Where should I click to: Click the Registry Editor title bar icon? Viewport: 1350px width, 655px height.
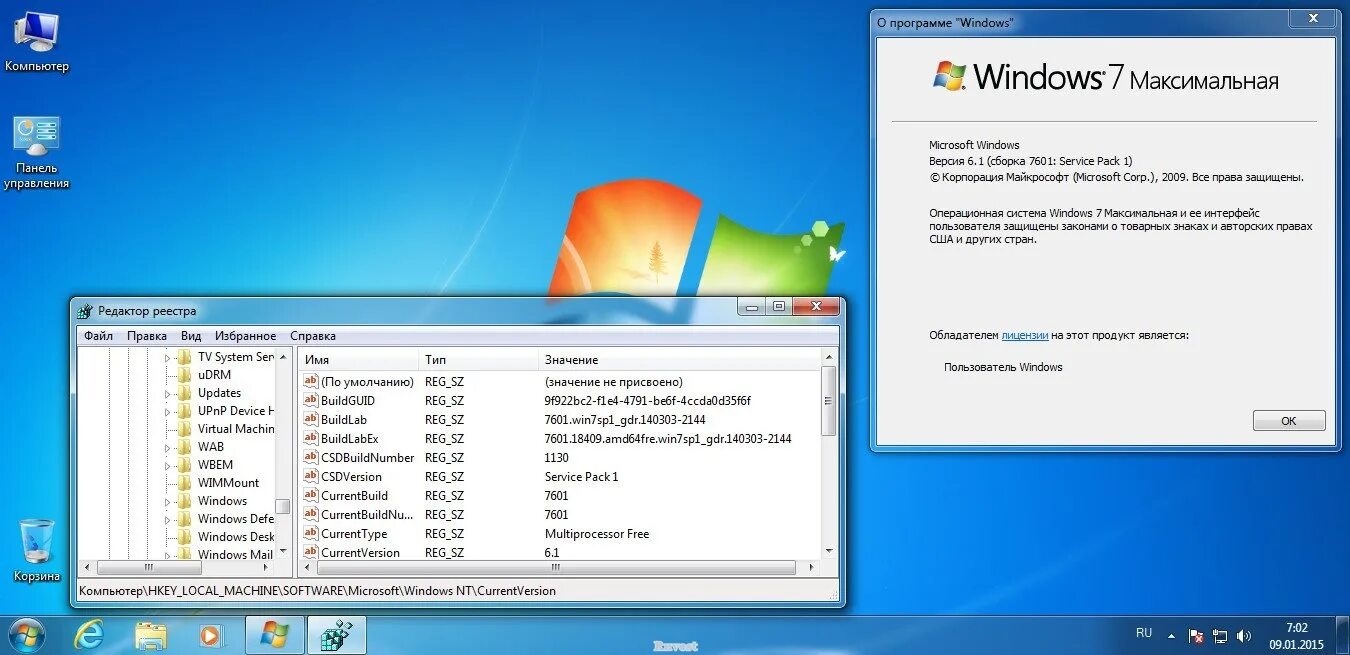pyautogui.click(x=85, y=310)
